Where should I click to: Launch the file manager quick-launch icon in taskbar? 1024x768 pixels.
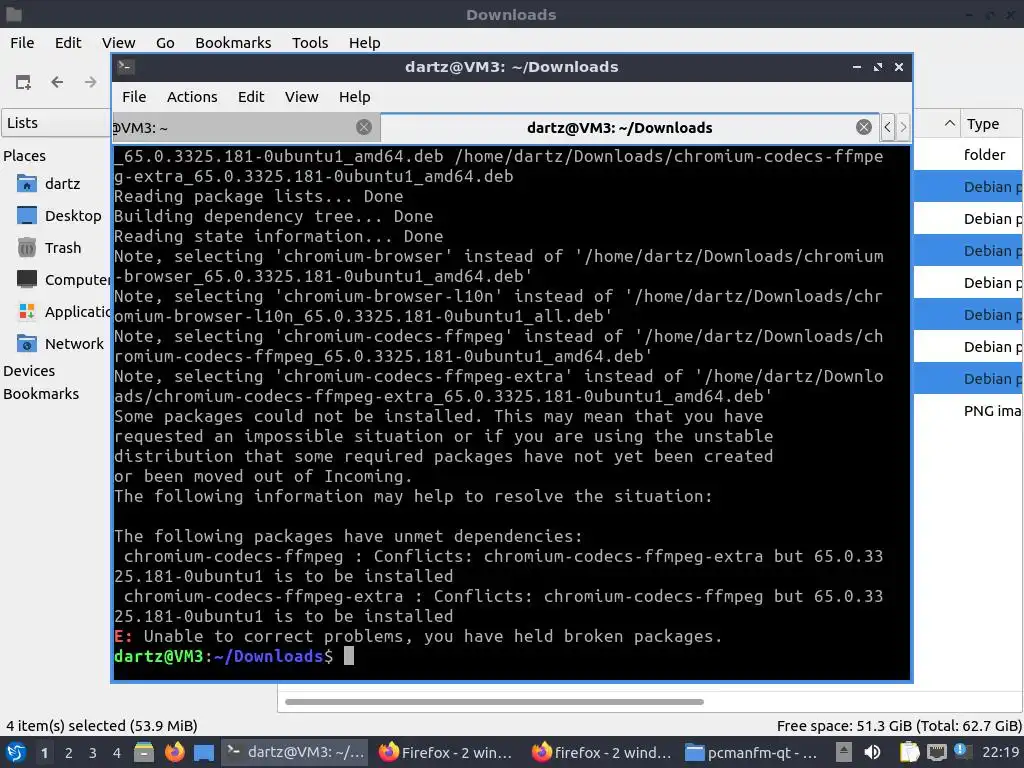[x=144, y=752]
